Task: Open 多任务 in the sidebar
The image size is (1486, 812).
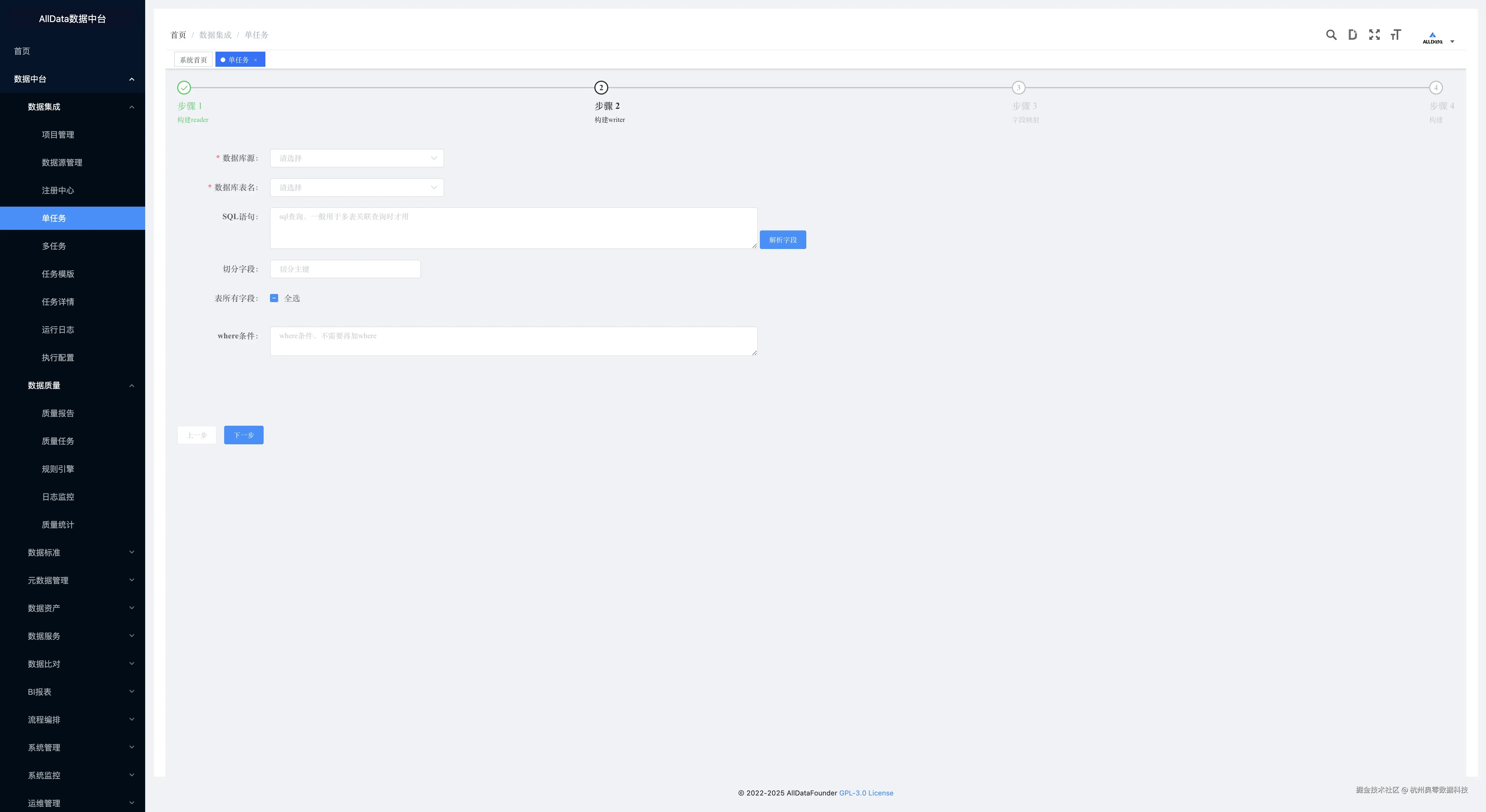Action: click(54, 246)
